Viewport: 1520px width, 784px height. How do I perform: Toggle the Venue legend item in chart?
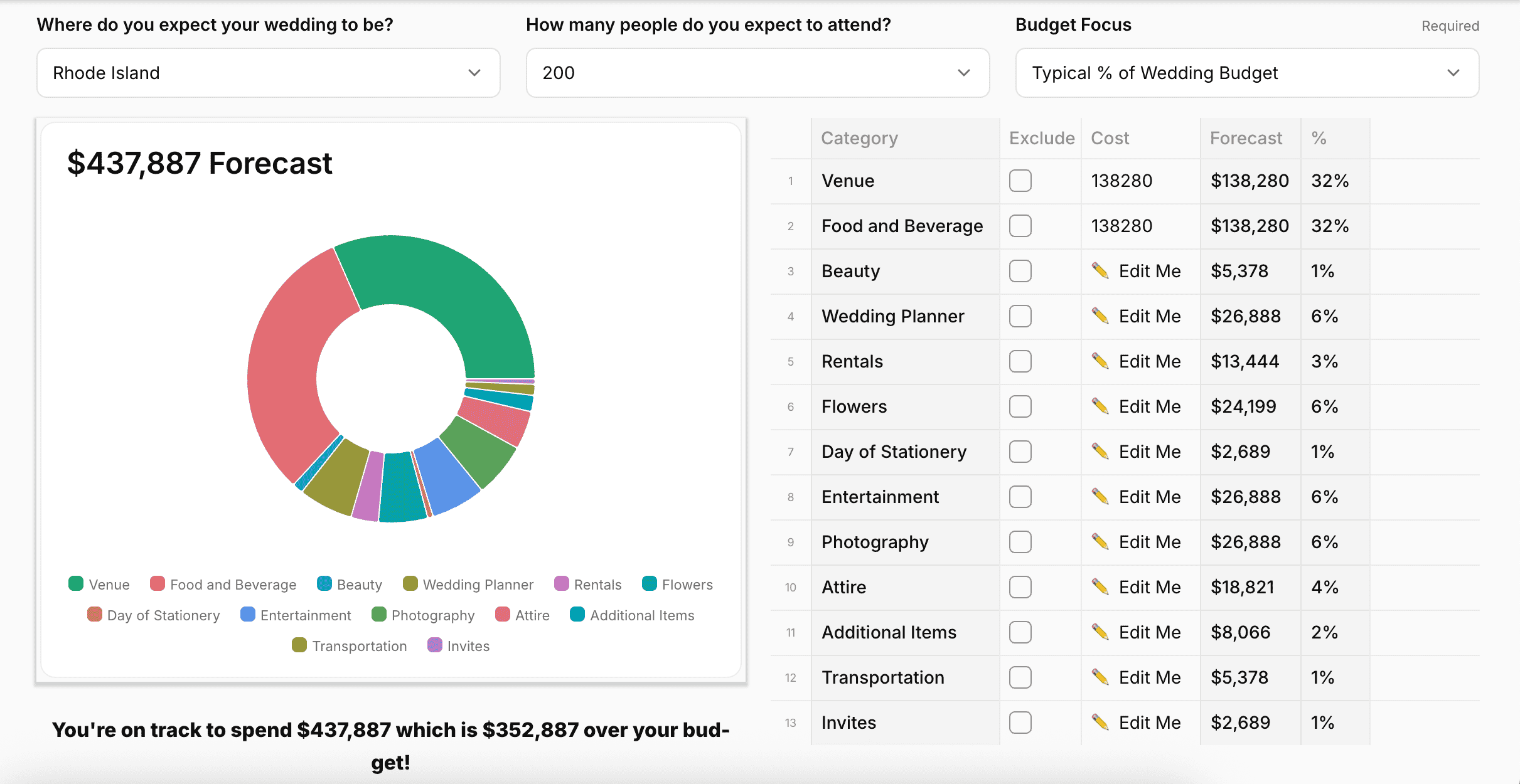(99, 585)
